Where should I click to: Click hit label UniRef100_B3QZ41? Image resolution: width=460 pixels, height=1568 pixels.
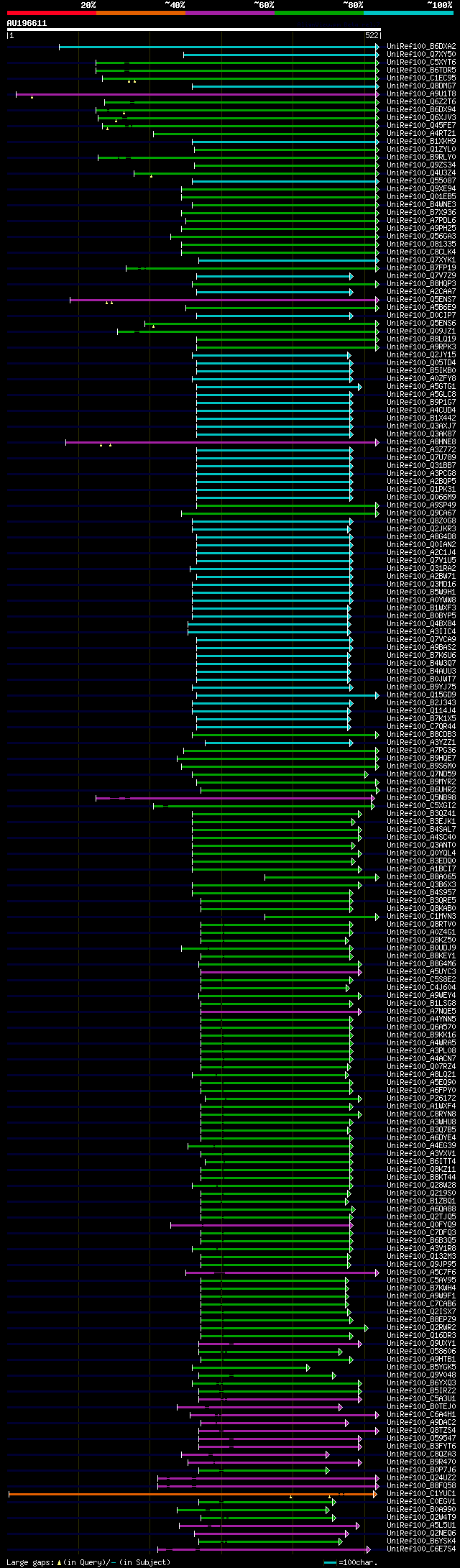421,813
